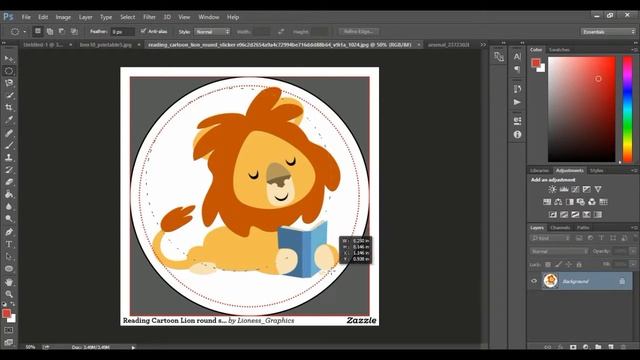Screen dimensions: 640x360
Task: Enable Add to selection mode
Action: 50,31
